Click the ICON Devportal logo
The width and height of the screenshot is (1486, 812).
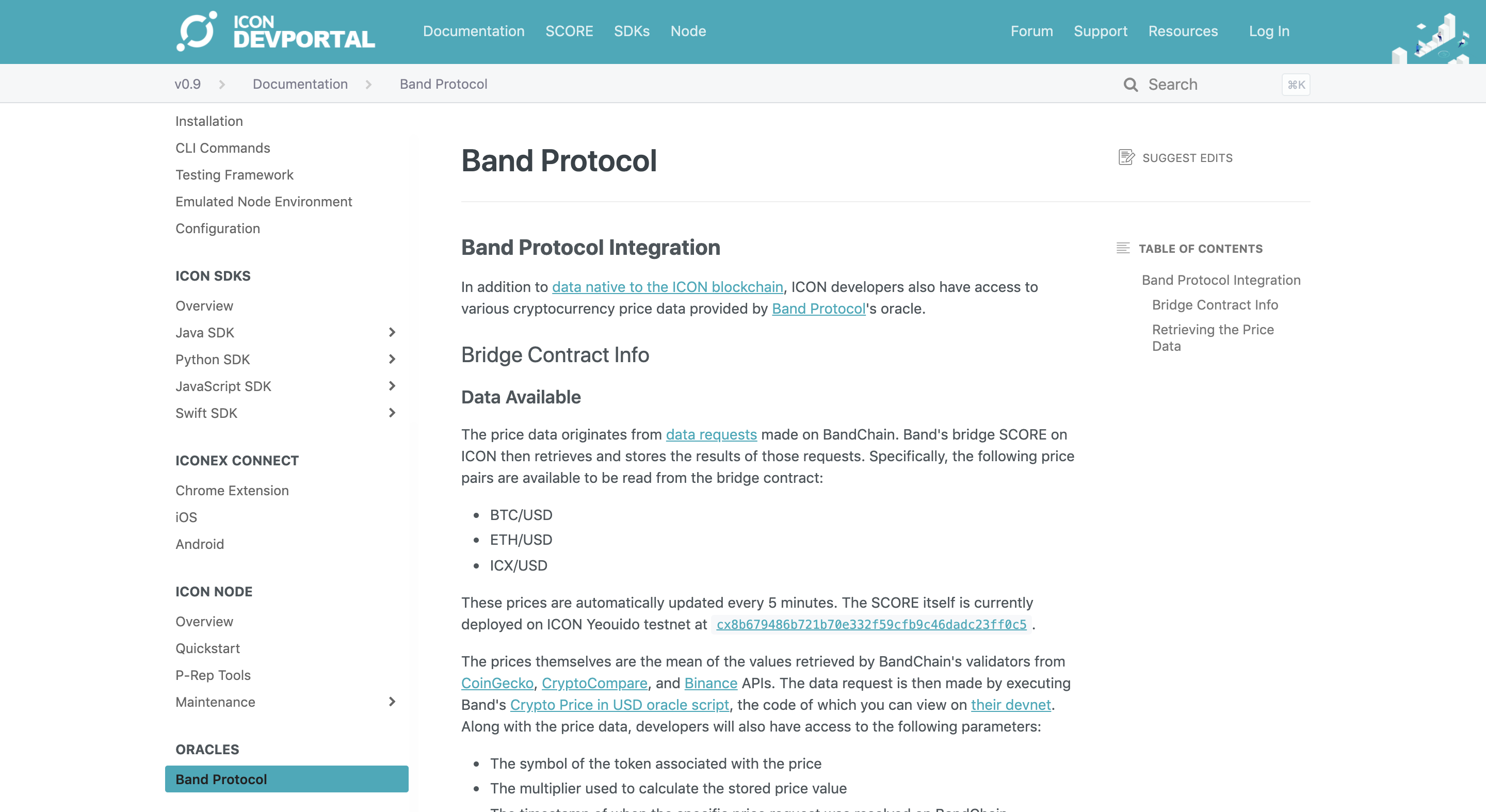tap(275, 31)
